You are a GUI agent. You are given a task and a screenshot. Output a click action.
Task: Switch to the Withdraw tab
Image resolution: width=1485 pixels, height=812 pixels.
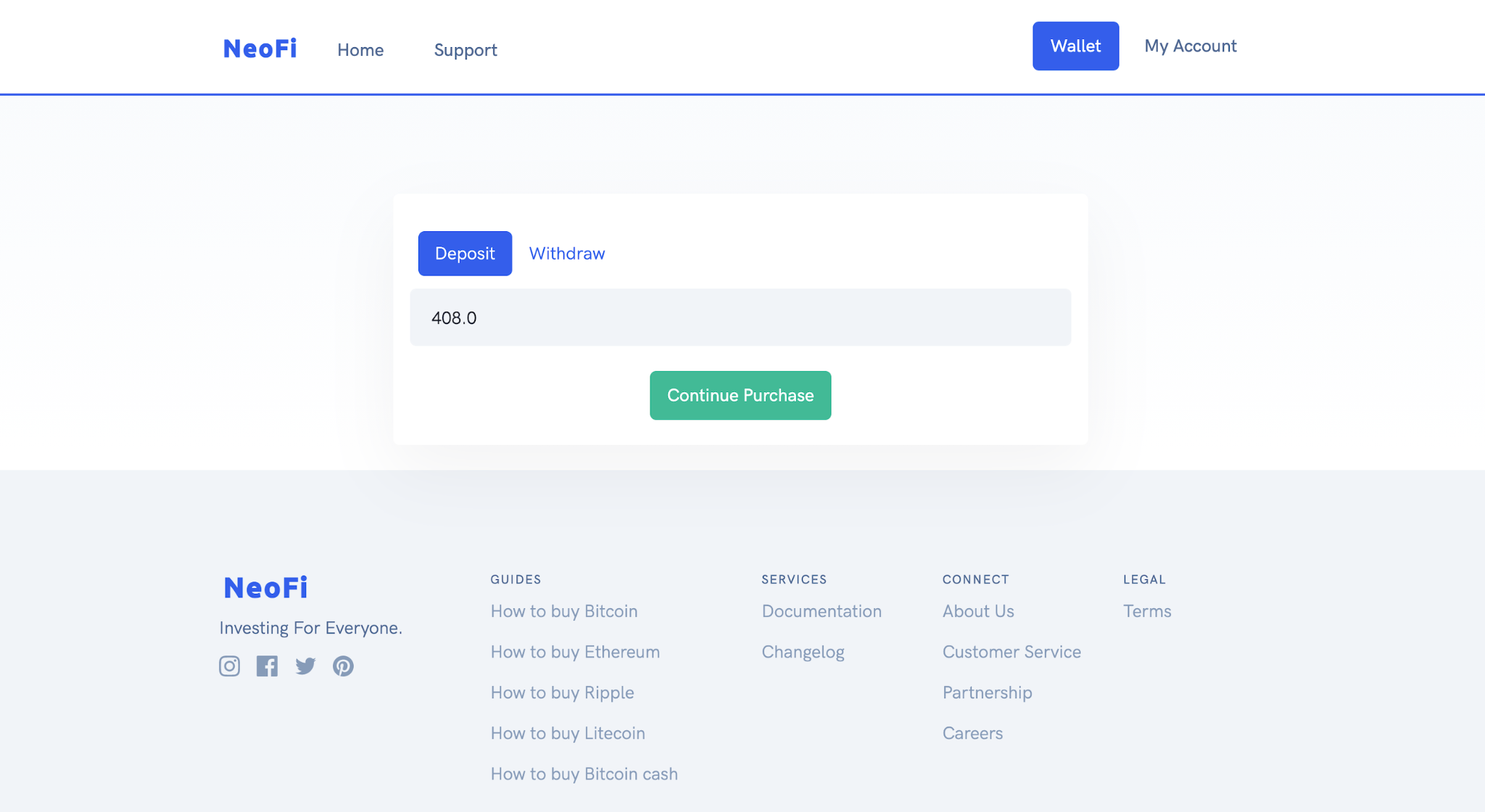[566, 253]
